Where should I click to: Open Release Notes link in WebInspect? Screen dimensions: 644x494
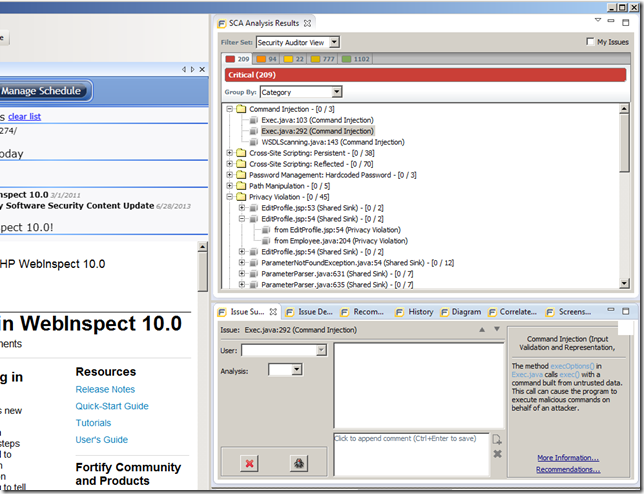click(105, 389)
